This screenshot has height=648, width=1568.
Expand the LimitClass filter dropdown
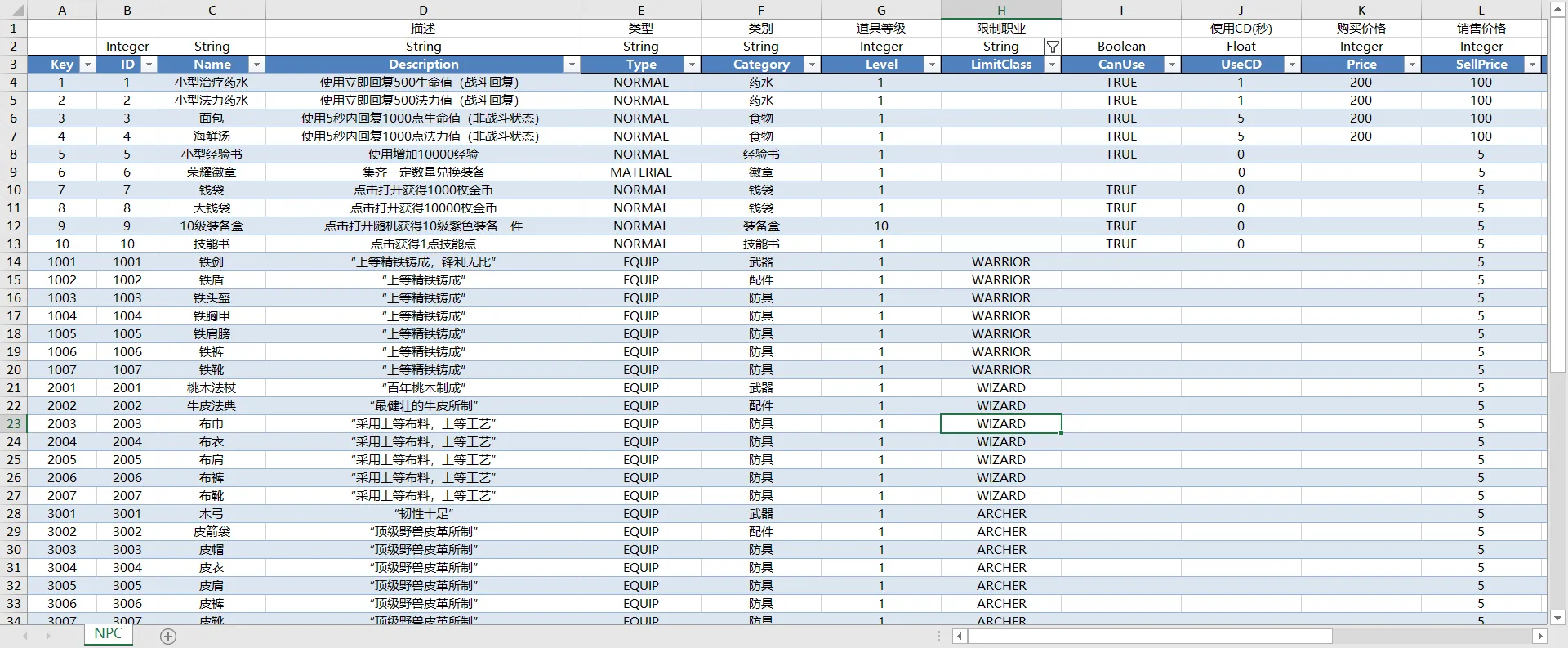click(x=1052, y=65)
